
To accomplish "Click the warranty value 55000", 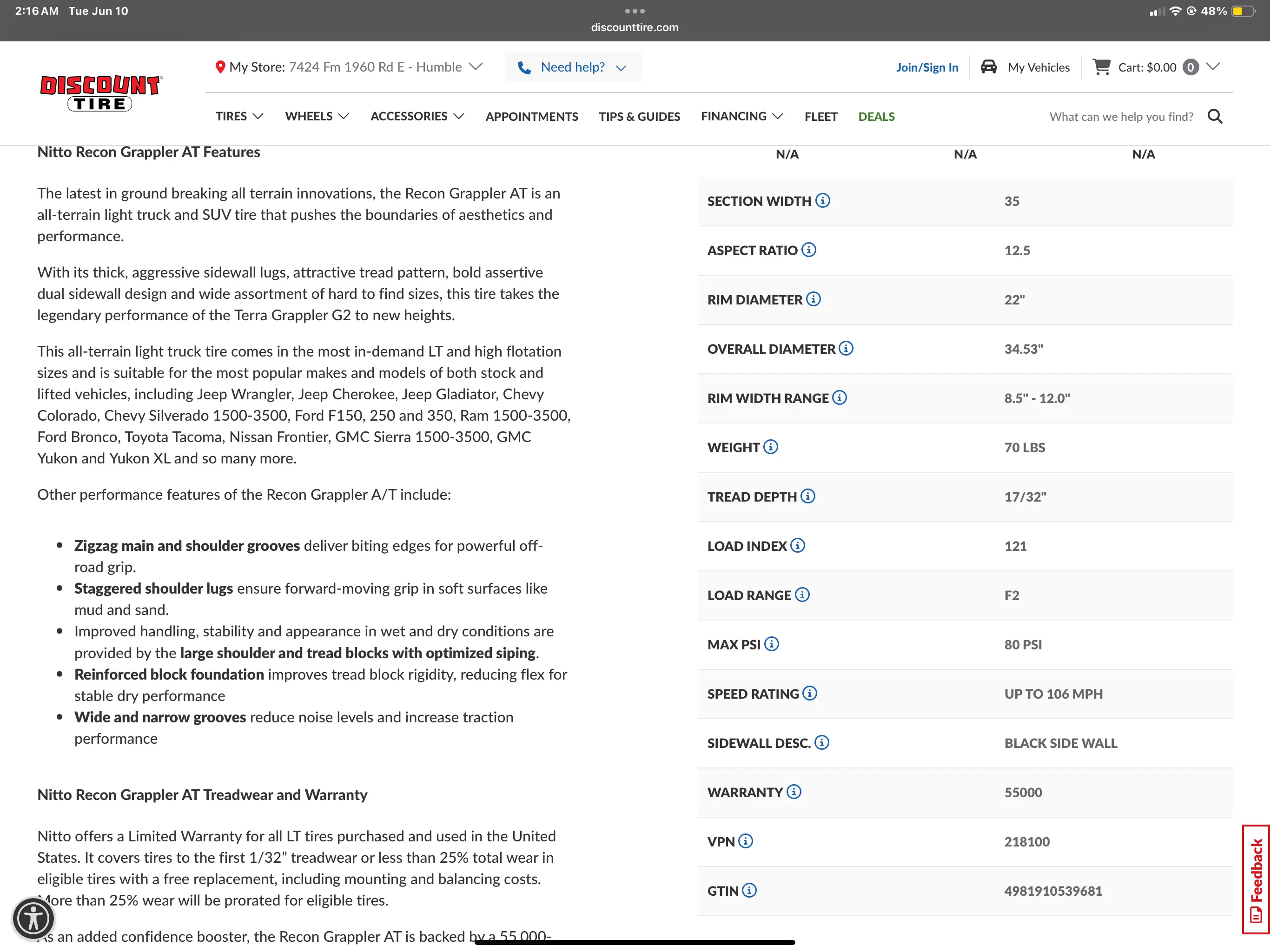I will 1023,793.
